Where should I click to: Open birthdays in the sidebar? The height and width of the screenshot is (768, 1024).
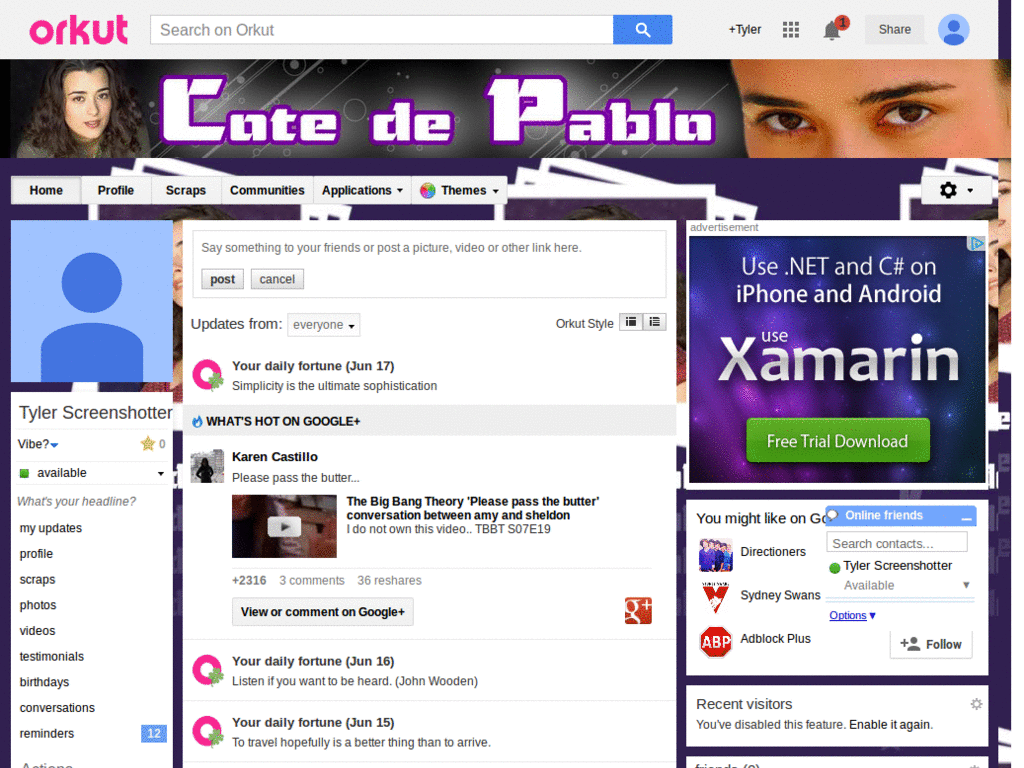44,682
